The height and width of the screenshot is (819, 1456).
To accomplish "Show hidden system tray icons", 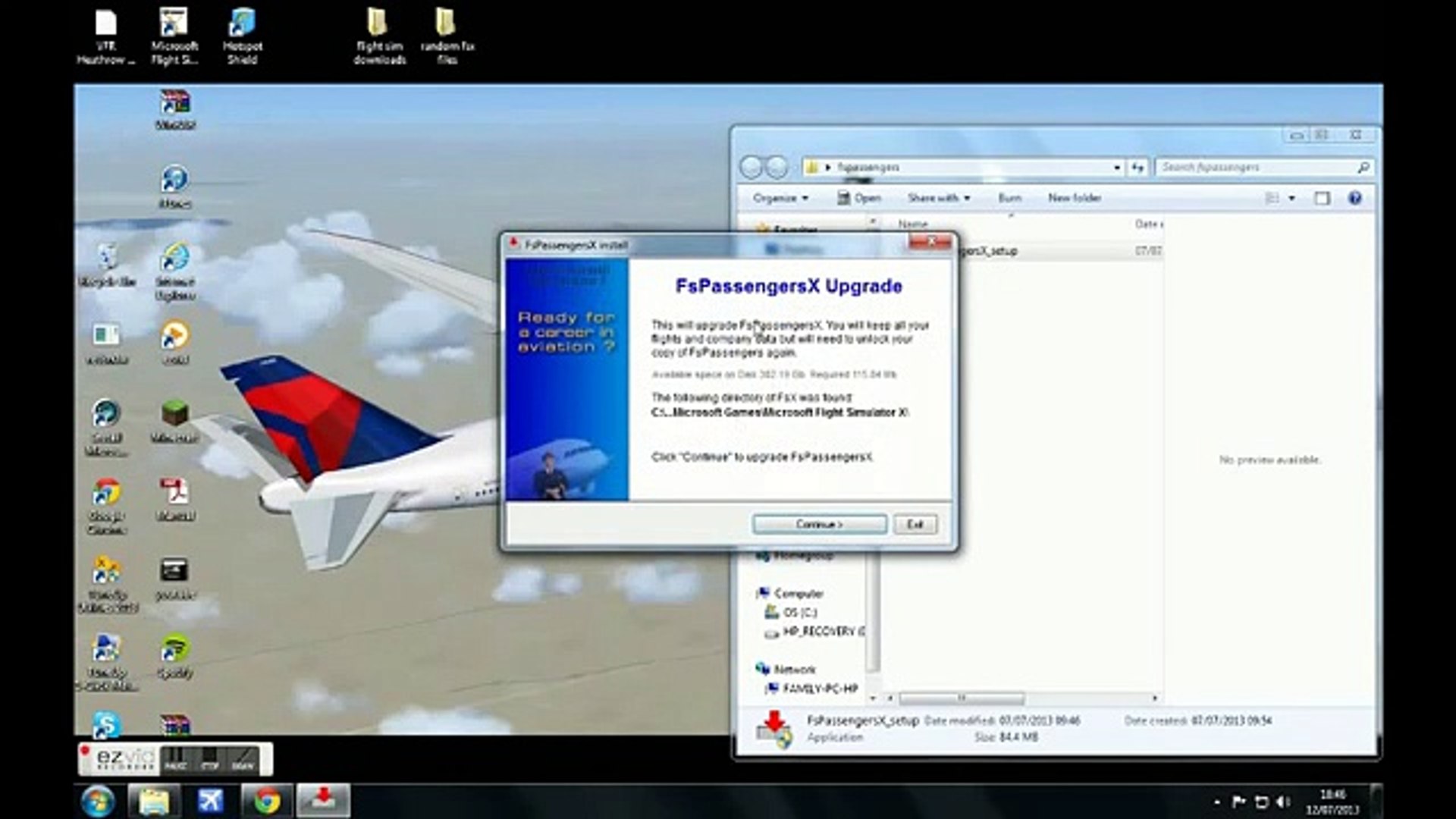I will click(1217, 802).
